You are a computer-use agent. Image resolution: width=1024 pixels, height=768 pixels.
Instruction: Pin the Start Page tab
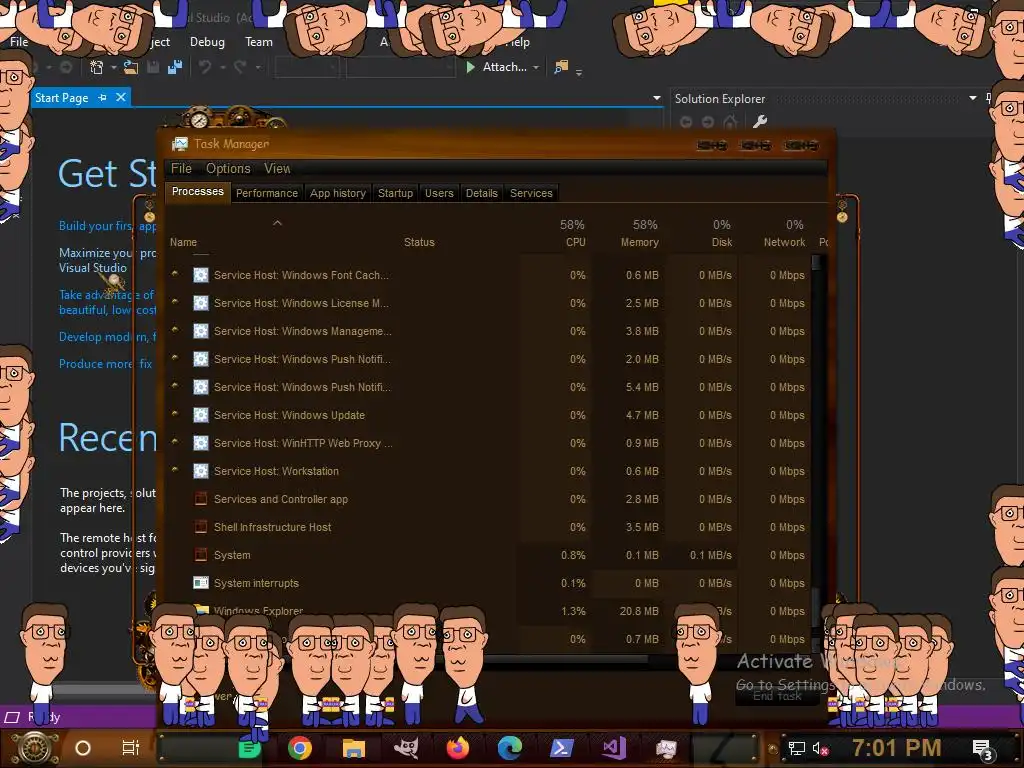tap(103, 97)
